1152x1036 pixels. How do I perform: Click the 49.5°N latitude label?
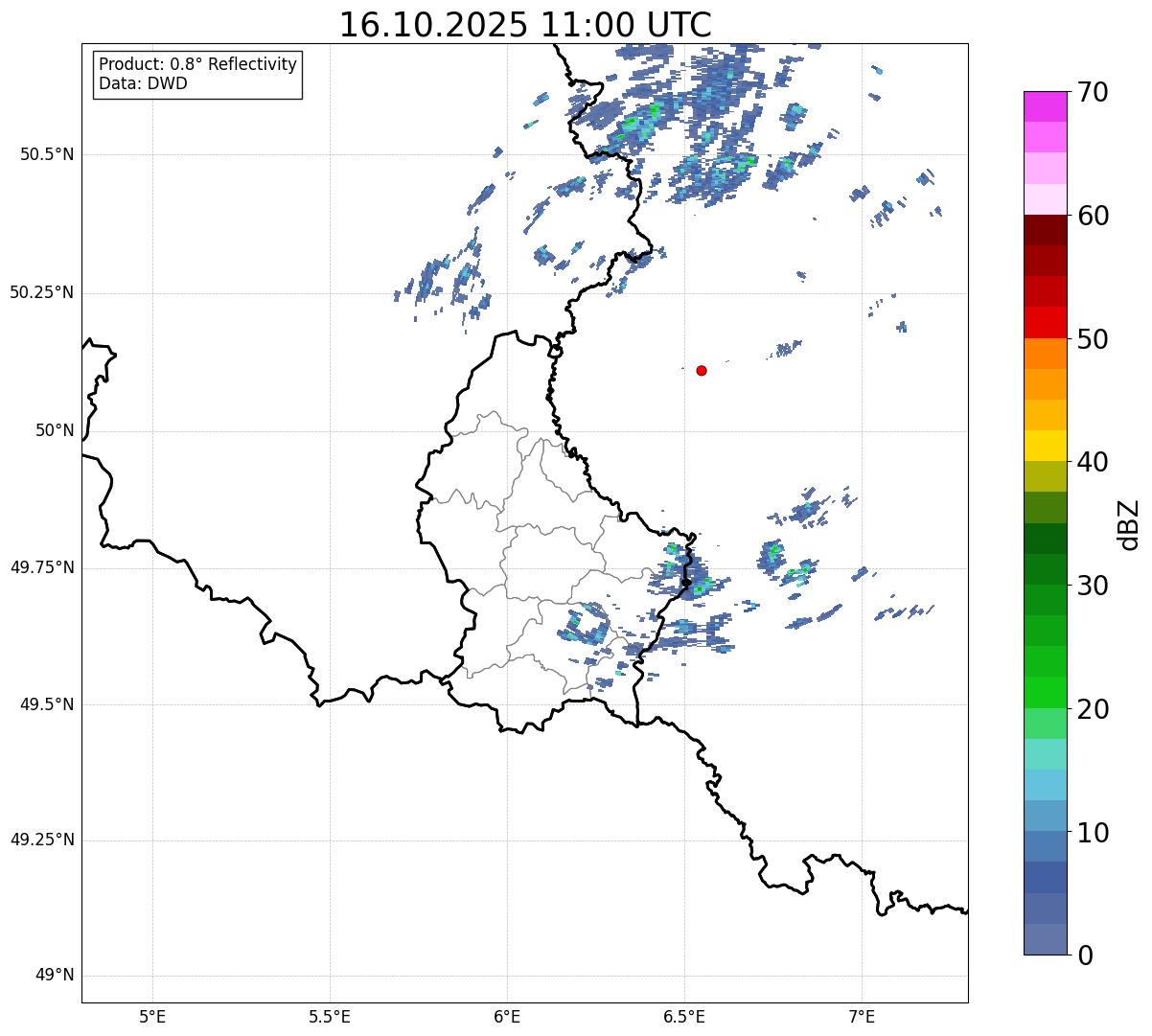tap(47, 704)
